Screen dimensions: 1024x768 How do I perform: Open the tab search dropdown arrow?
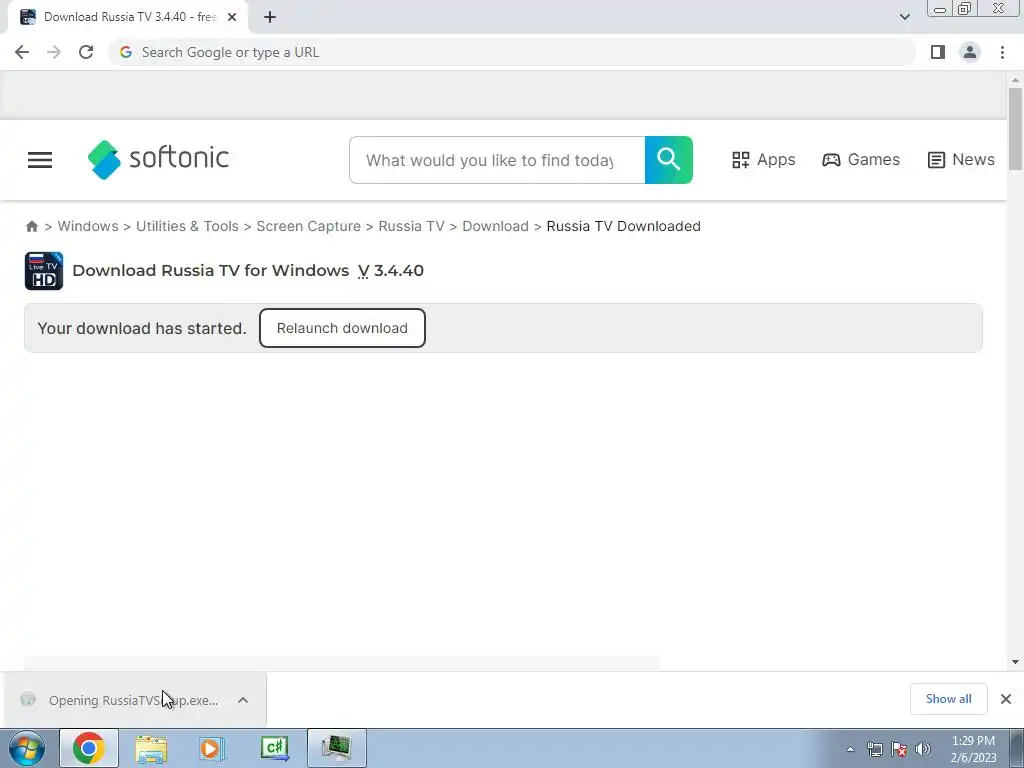pyautogui.click(x=904, y=17)
